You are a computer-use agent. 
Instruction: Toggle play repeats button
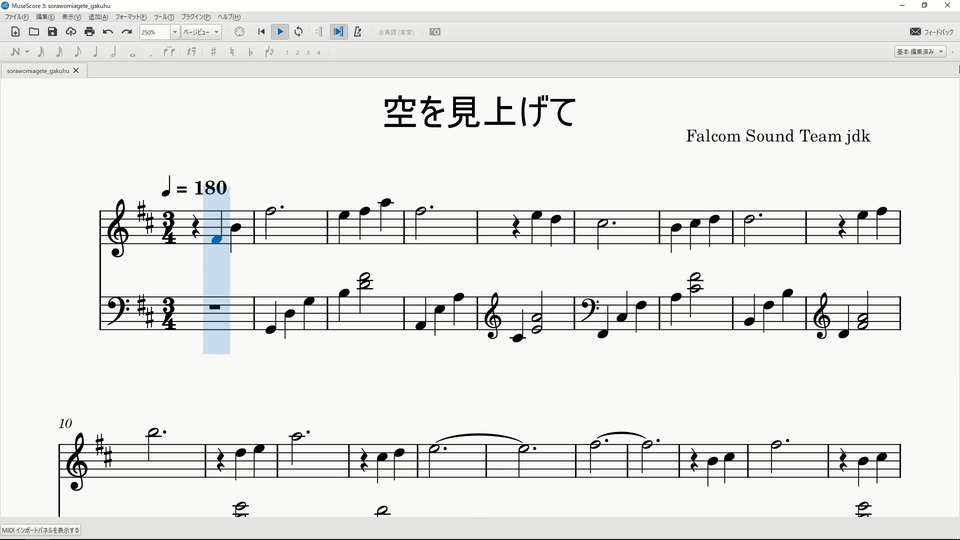pyautogui.click(x=319, y=32)
